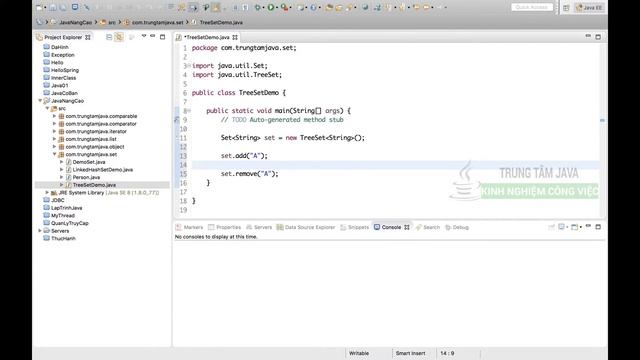Switch to the Debug tab
The height and width of the screenshot is (360, 640).
[x=457, y=227]
